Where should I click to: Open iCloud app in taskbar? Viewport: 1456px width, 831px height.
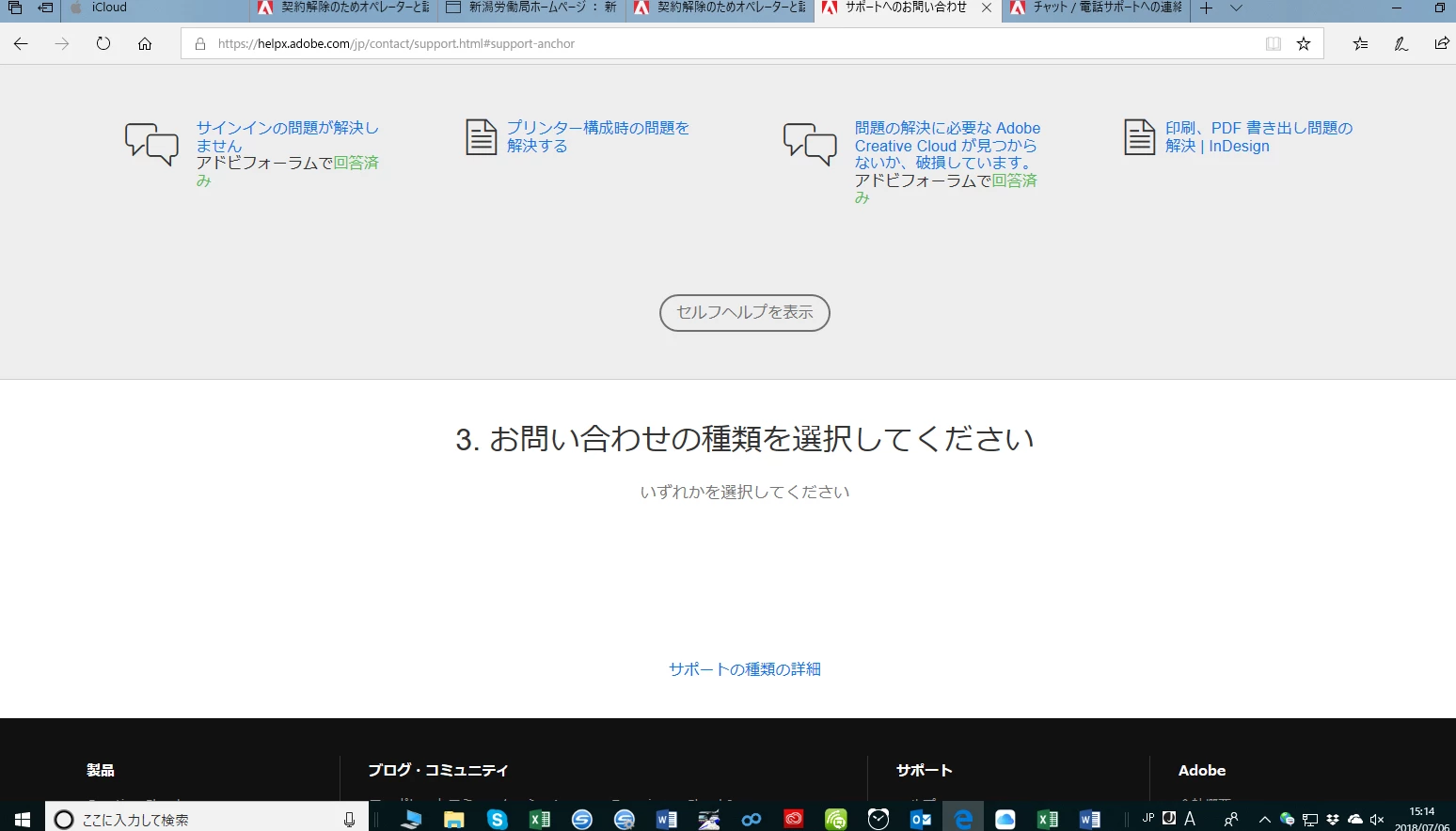pyautogui.click(x=1005, y=820)
